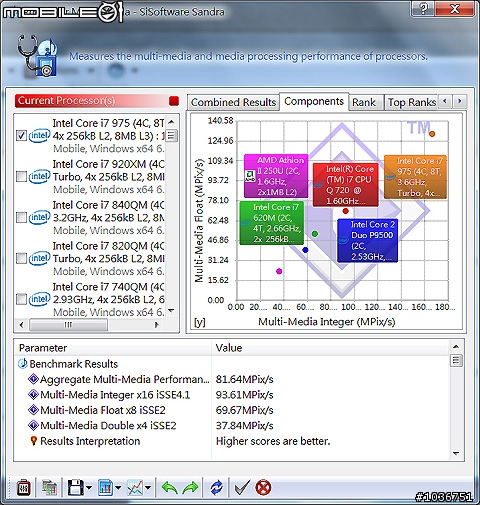Click processor list scroll down arrow
480x505 pixels.
click(x=171, y=311)
